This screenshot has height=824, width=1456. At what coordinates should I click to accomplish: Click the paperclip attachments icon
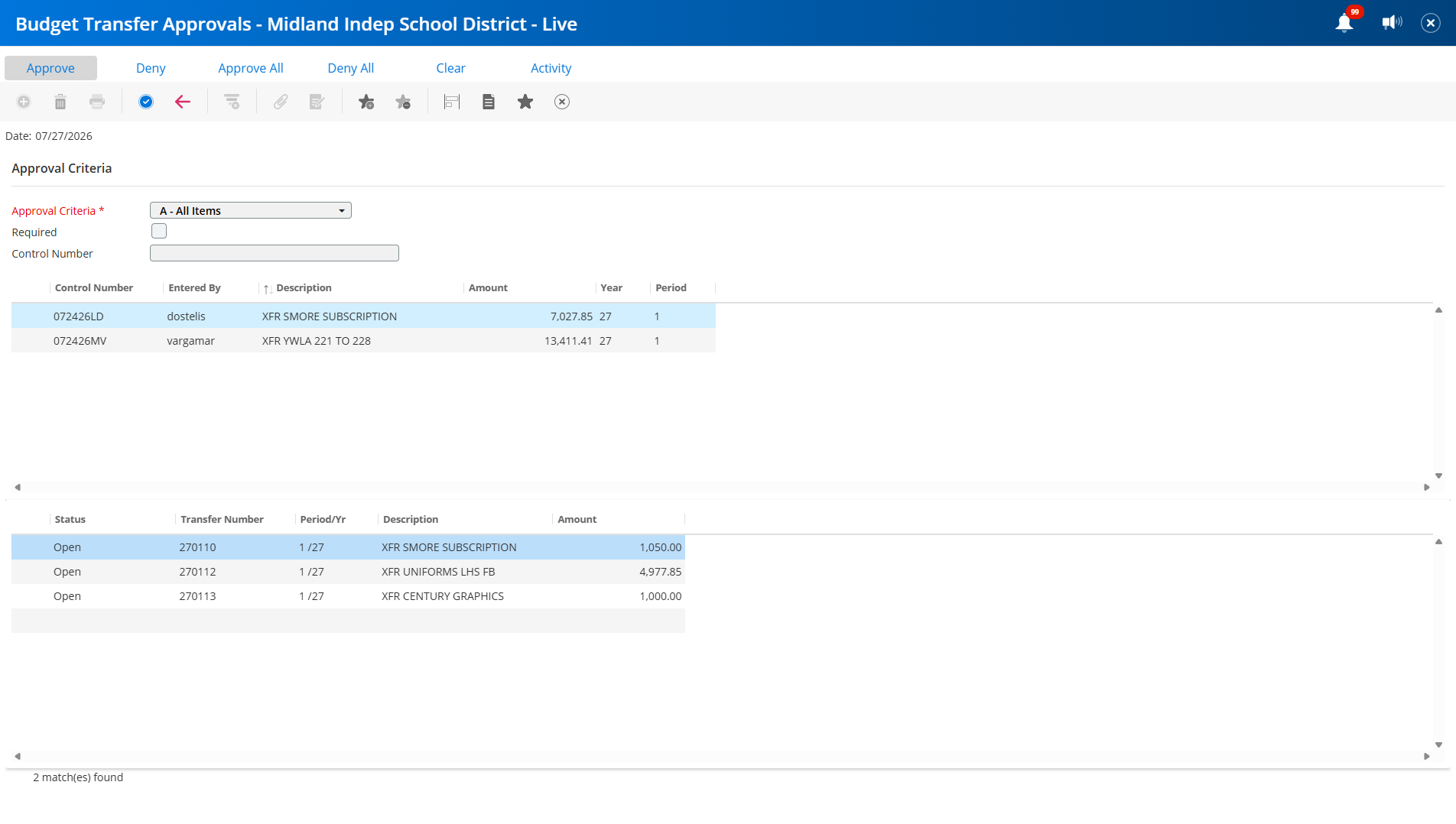(281, 102)
